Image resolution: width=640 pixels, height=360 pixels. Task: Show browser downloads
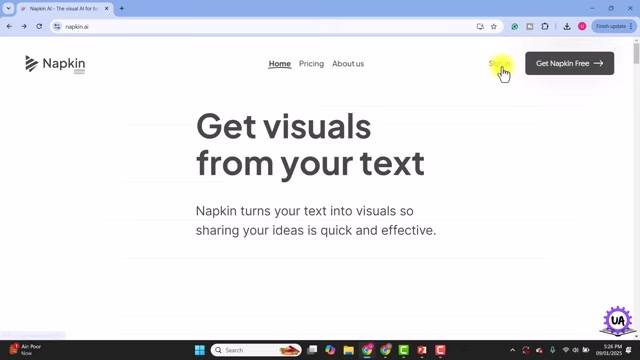pos(567,27)
